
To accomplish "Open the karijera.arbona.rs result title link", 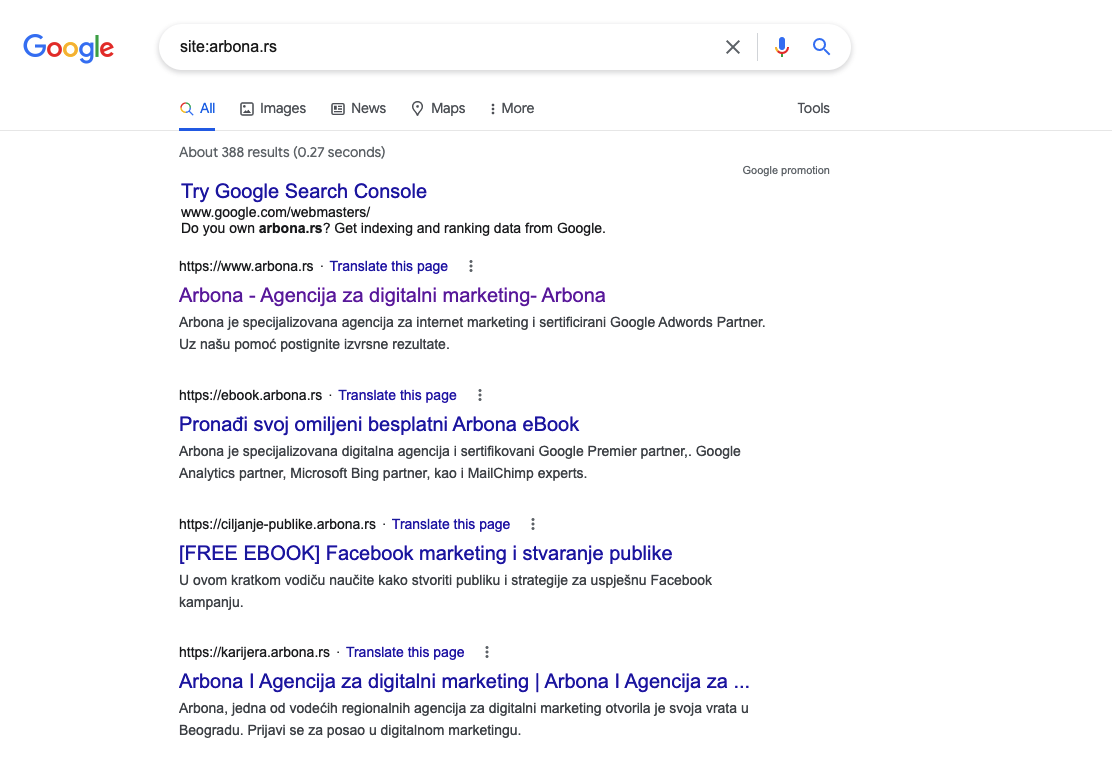I will 464,681.
